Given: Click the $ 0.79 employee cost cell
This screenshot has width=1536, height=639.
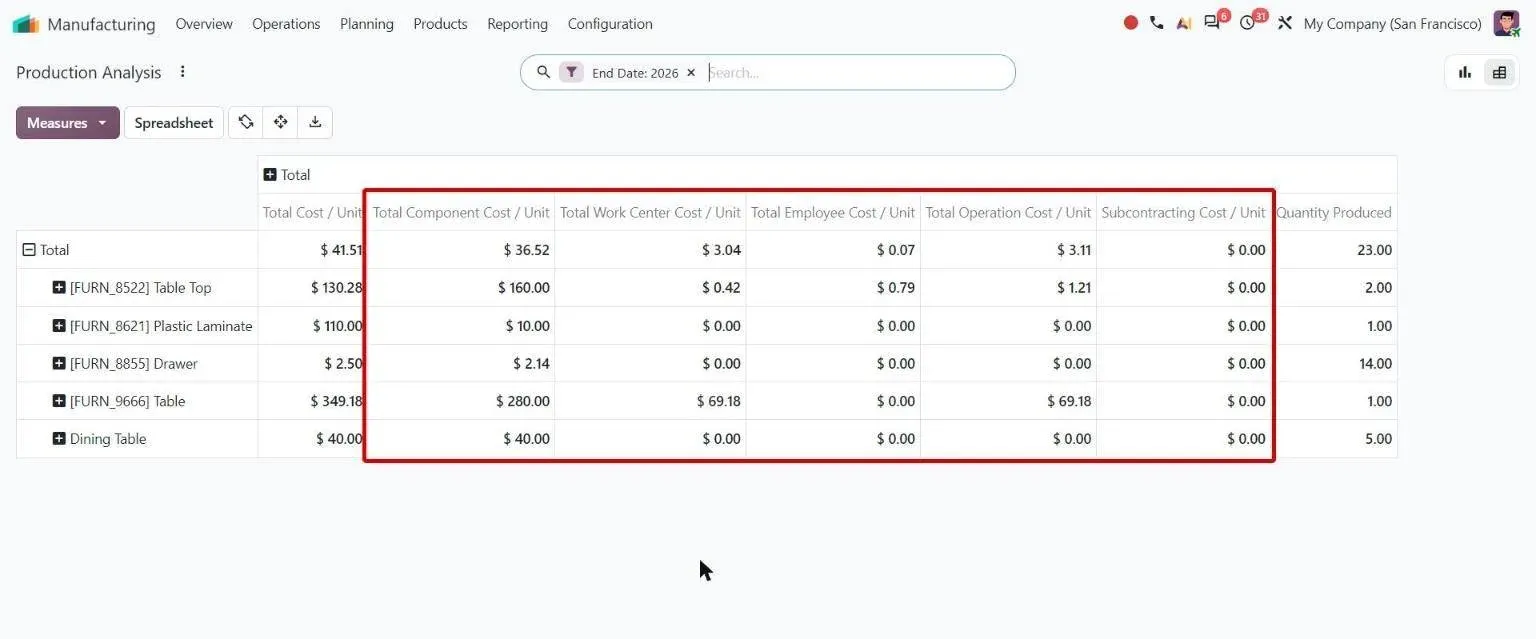Looking at the screenshot, I should (833, 288).
